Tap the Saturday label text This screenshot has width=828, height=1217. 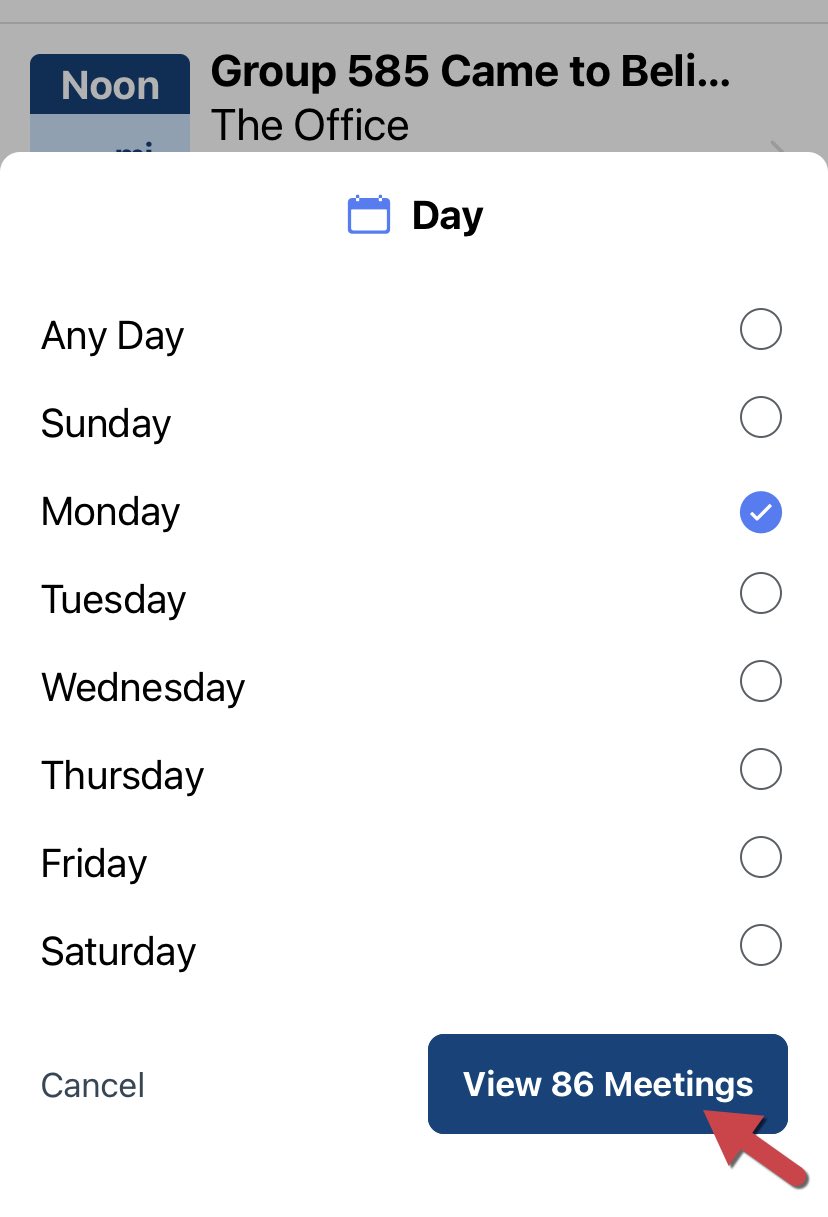pos(118,952)
